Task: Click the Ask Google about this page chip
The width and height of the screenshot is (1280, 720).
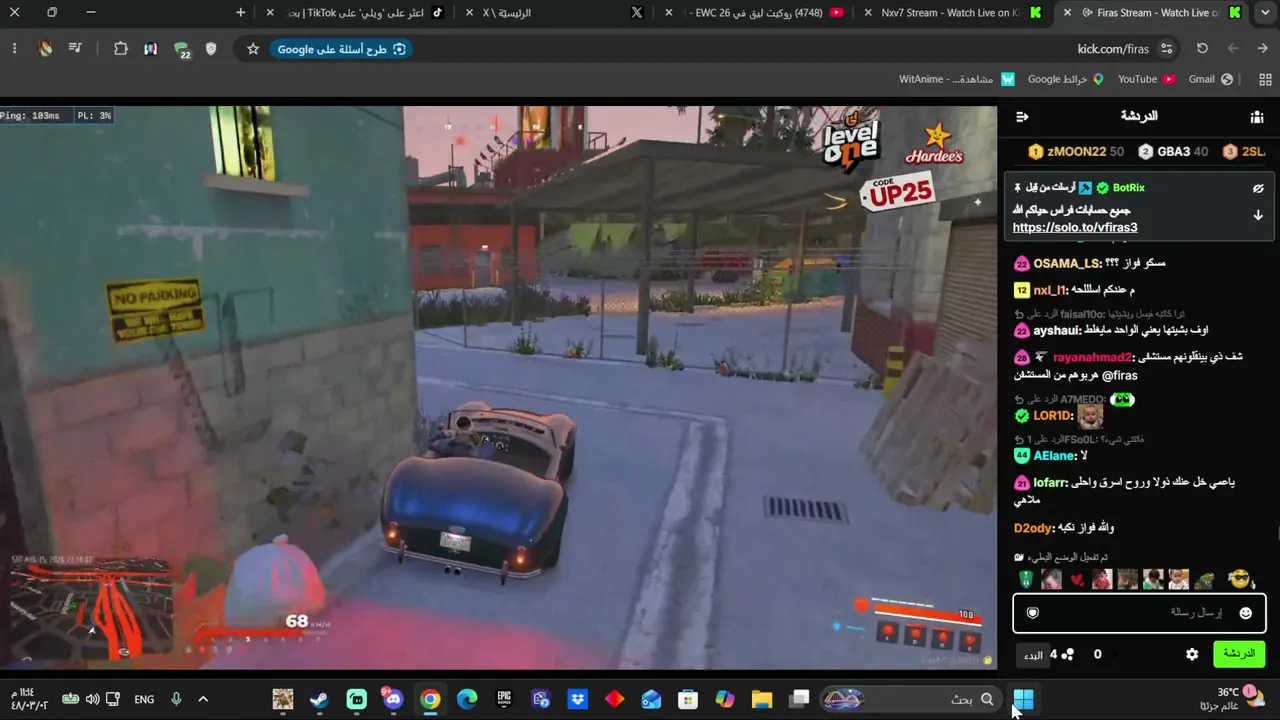Action: click(341, 49)
